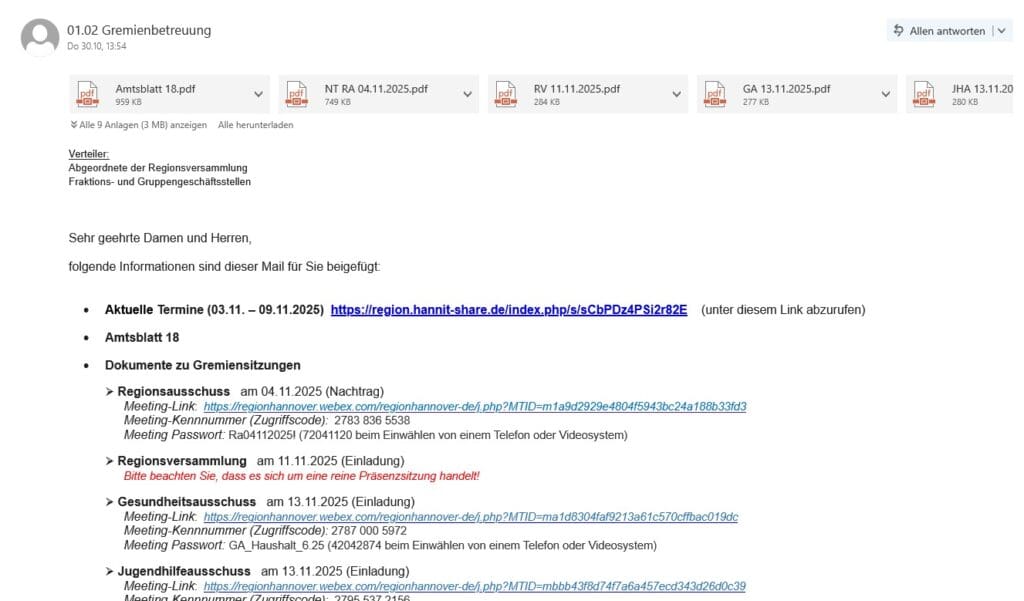Screen dimensions: 1024x601
Task: Open dropdown for RV 11.11.2025.pdf
Action: [x=677, y=94]
